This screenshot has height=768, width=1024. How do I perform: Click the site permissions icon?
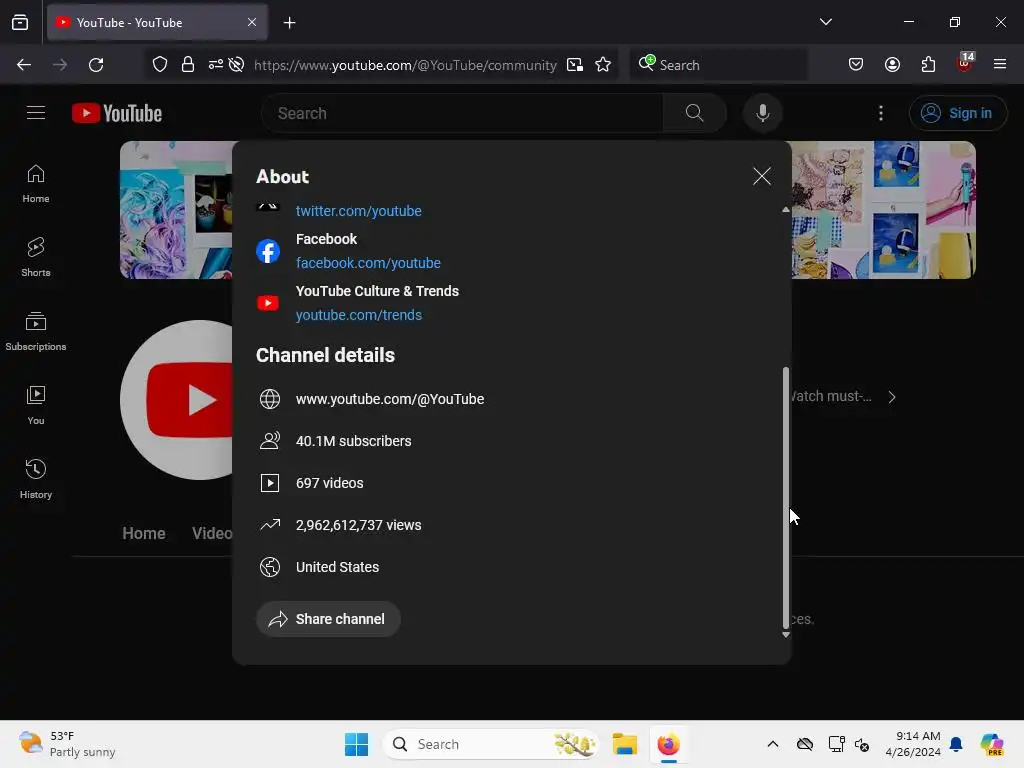(216, 65)
